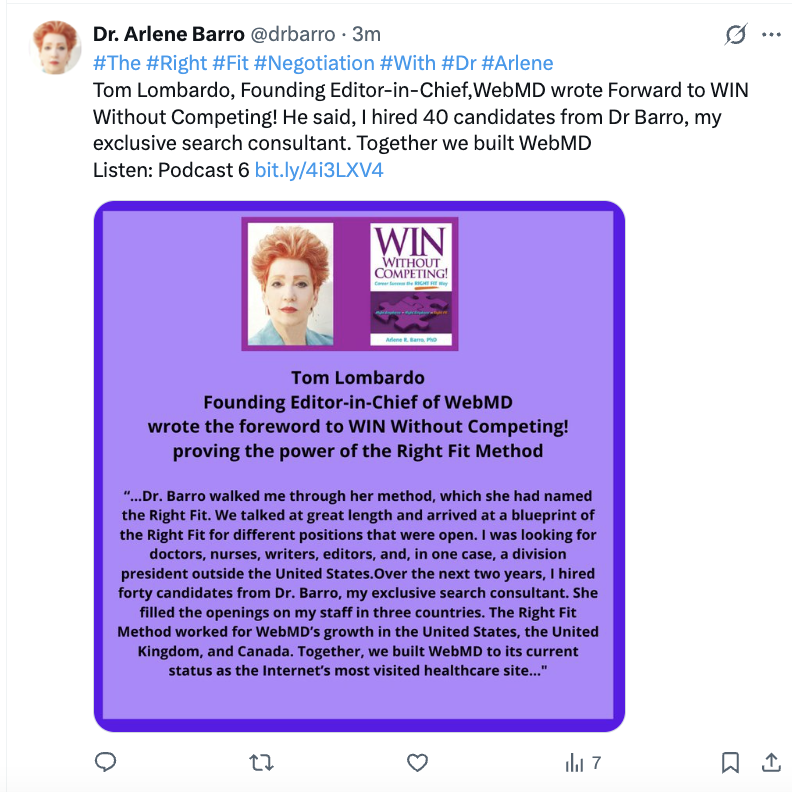The image size is (792, 792).
Task: Click the reply speech bubble icon
Action: point(106,762)
